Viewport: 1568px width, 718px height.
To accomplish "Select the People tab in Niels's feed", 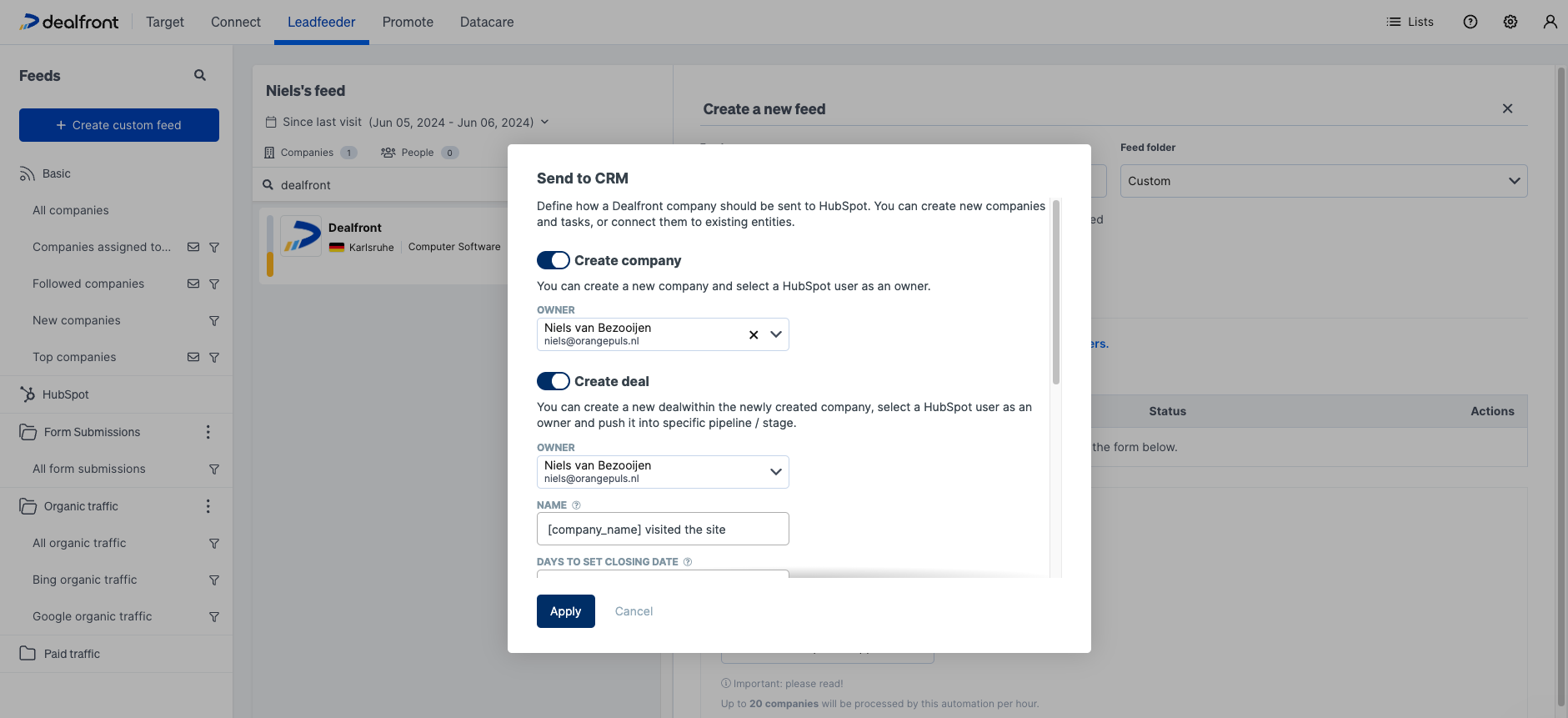I will pyautogui.click(x=419, y=153).
